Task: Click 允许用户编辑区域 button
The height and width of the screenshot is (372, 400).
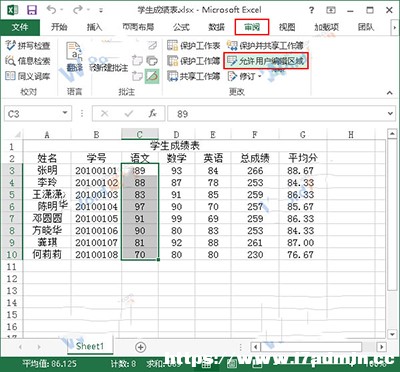Action: tap(266, 61)
